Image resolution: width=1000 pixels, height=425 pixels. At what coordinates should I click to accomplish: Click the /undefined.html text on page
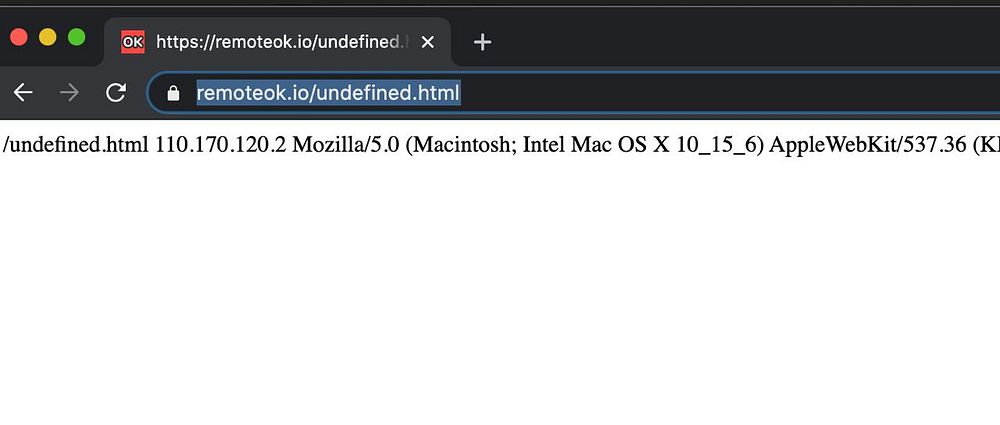pyautogui.click(x=76, y=145)
